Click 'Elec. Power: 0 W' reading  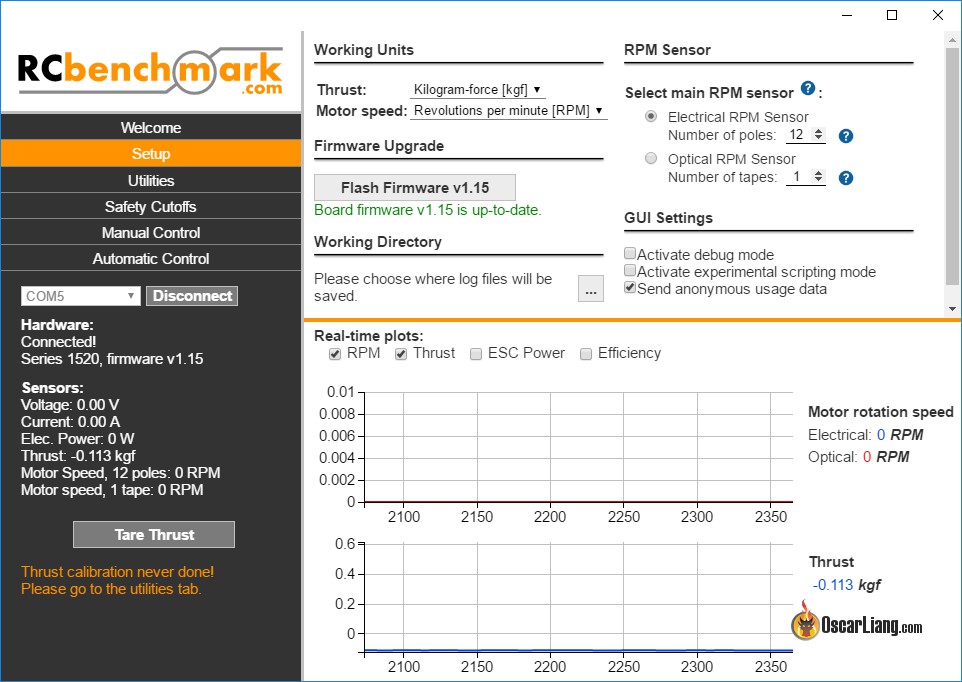pos(77,439)
